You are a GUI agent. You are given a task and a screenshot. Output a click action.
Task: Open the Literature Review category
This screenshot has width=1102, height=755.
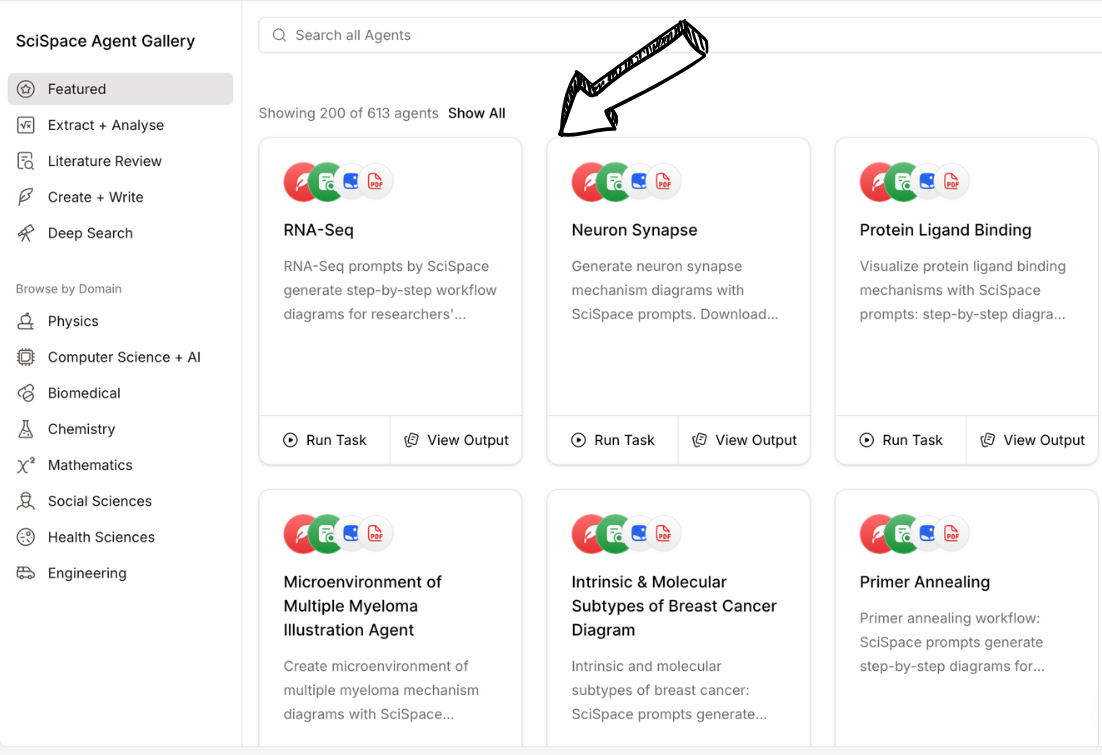(104, 161)
